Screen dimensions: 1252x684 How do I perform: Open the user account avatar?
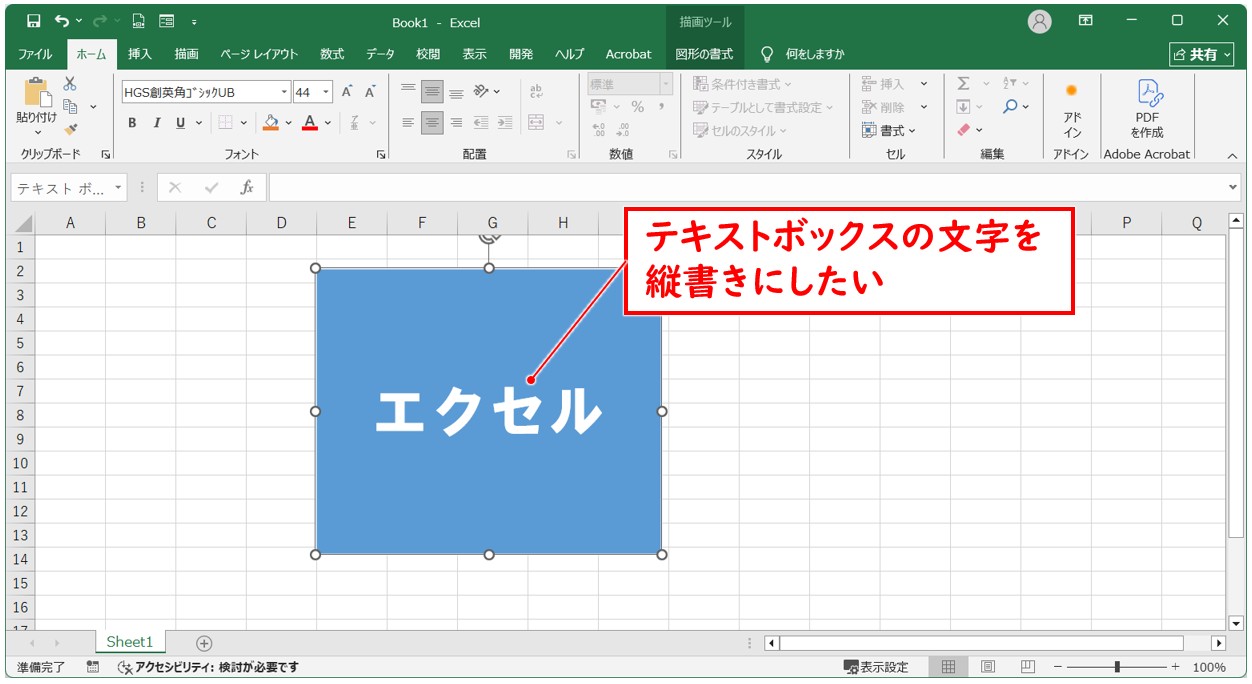[1040, 21]
